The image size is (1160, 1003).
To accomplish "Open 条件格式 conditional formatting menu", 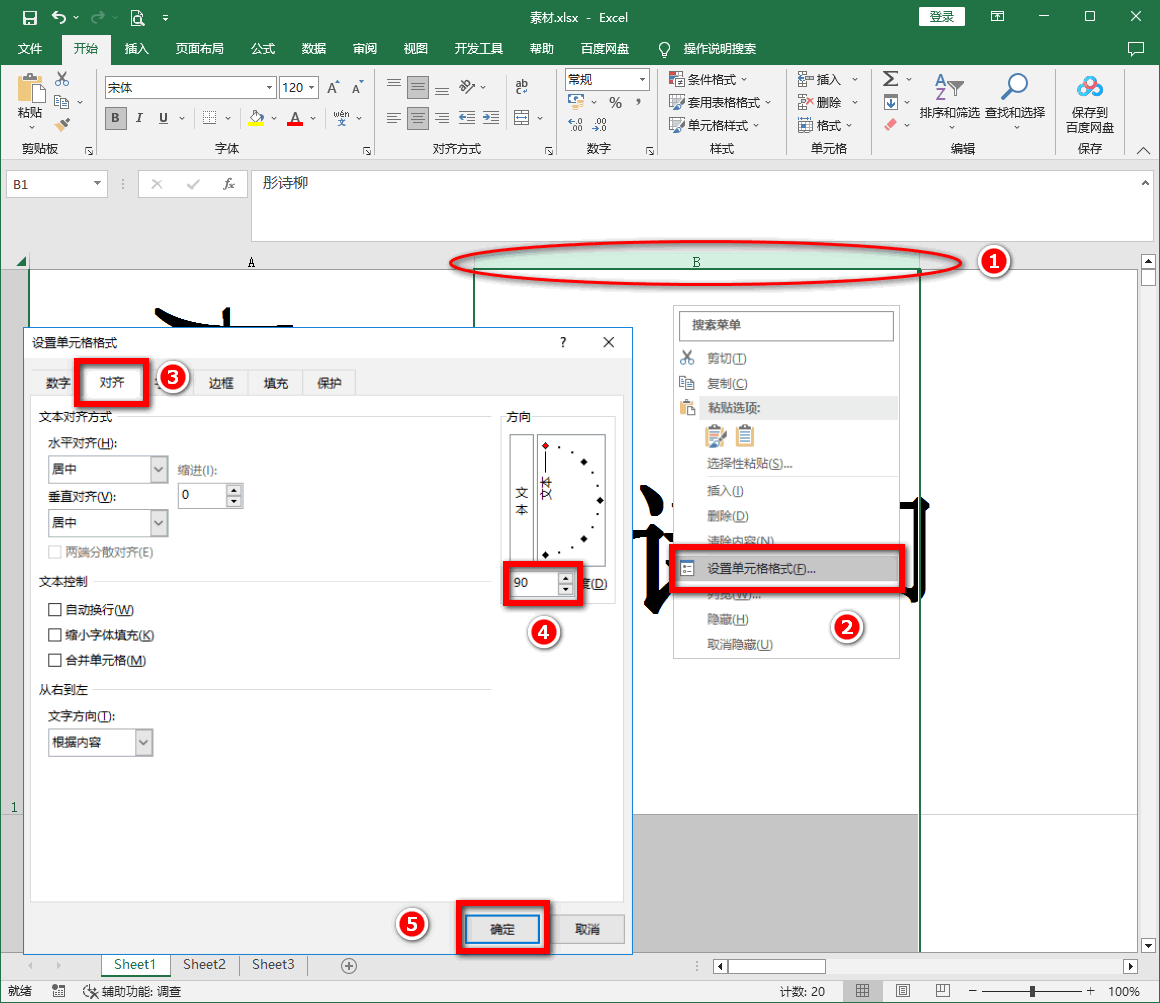I will click(708, 79).
